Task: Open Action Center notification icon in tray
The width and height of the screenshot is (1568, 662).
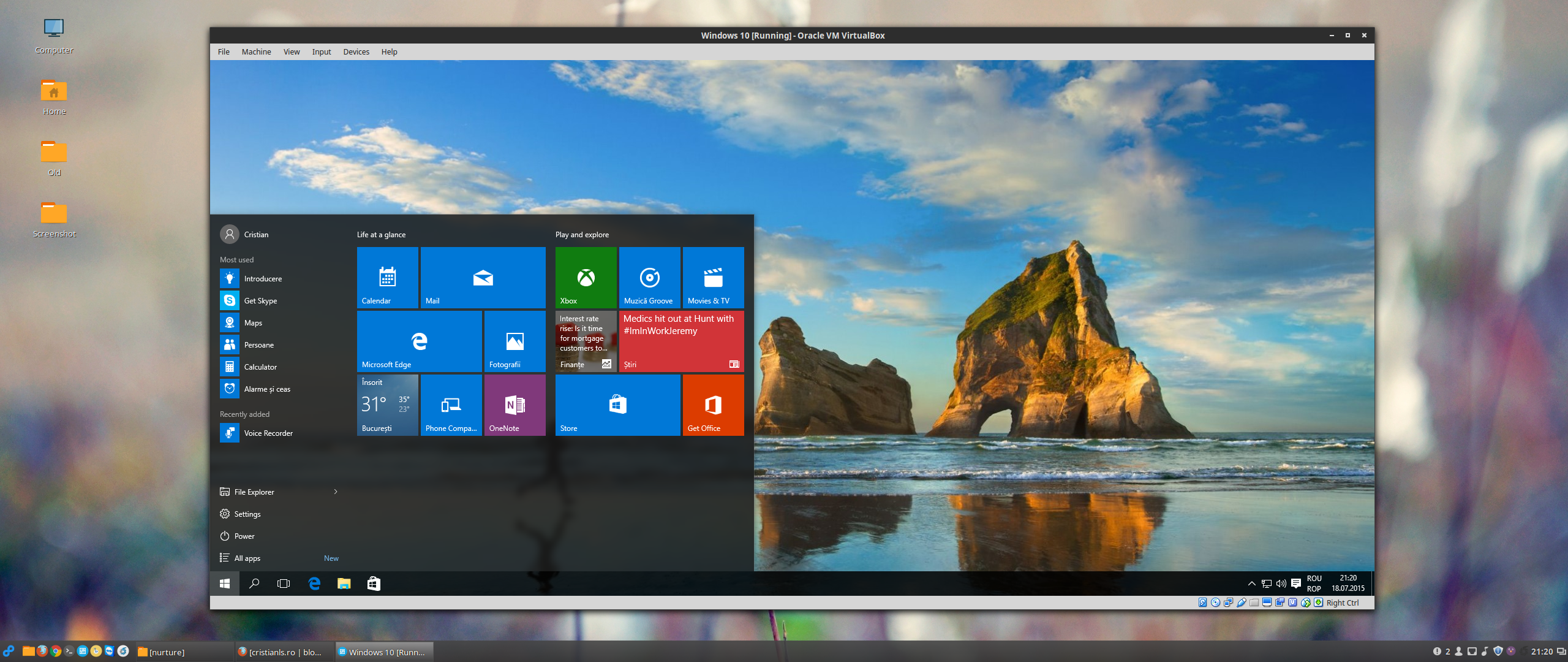Action: [1296, 584]
